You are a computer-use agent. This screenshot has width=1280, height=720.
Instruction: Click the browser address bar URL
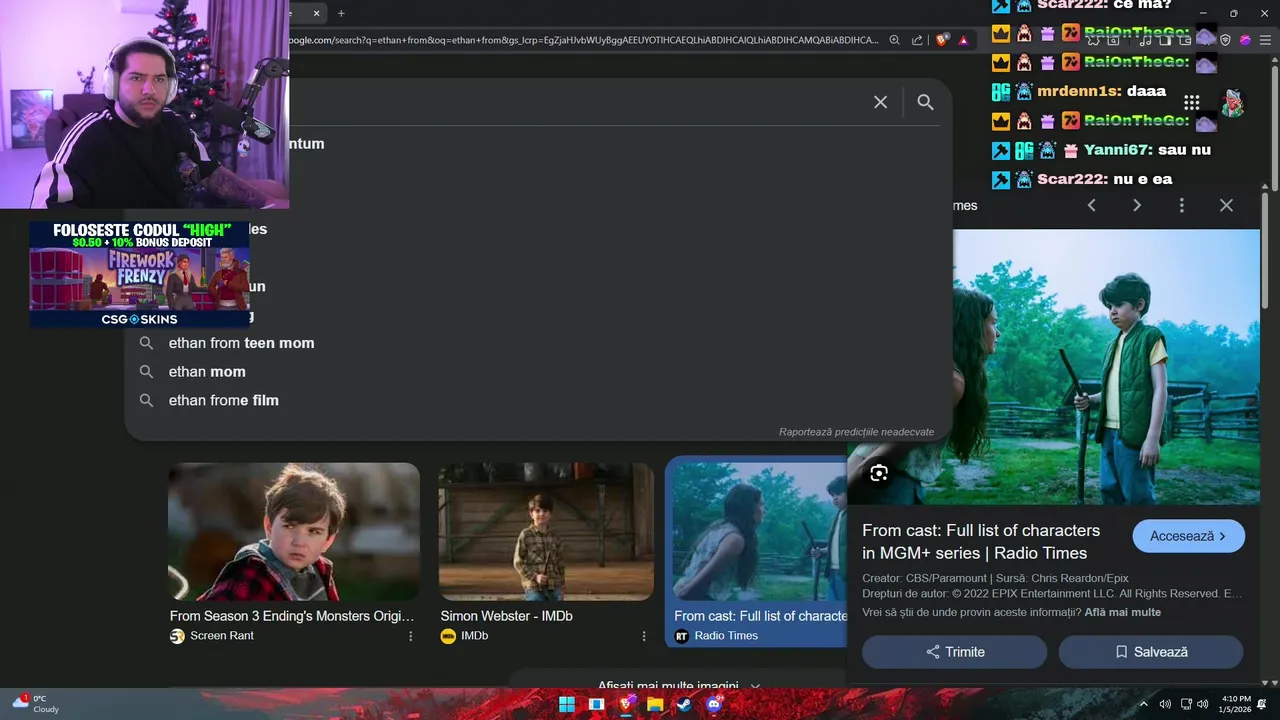[x=584, y=40]
